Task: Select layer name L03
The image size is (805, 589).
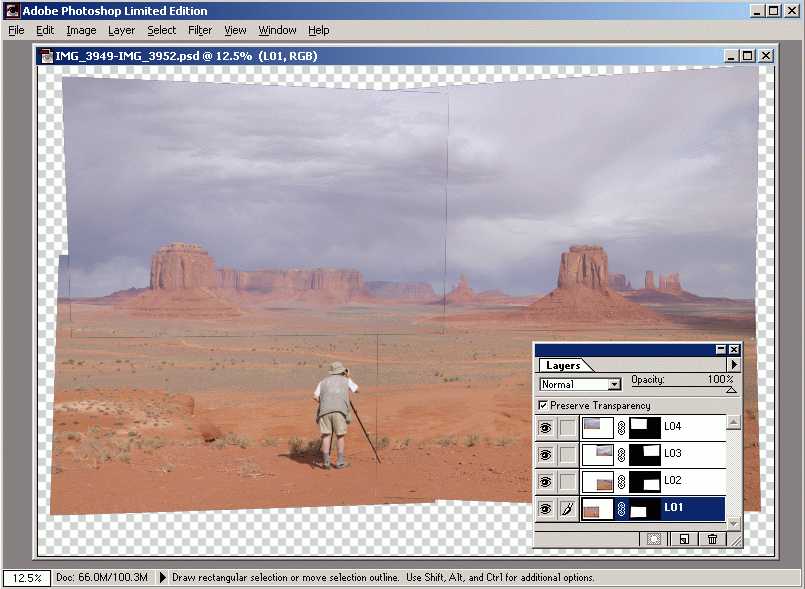Action: pyautogui.click(x=673, y=453)
